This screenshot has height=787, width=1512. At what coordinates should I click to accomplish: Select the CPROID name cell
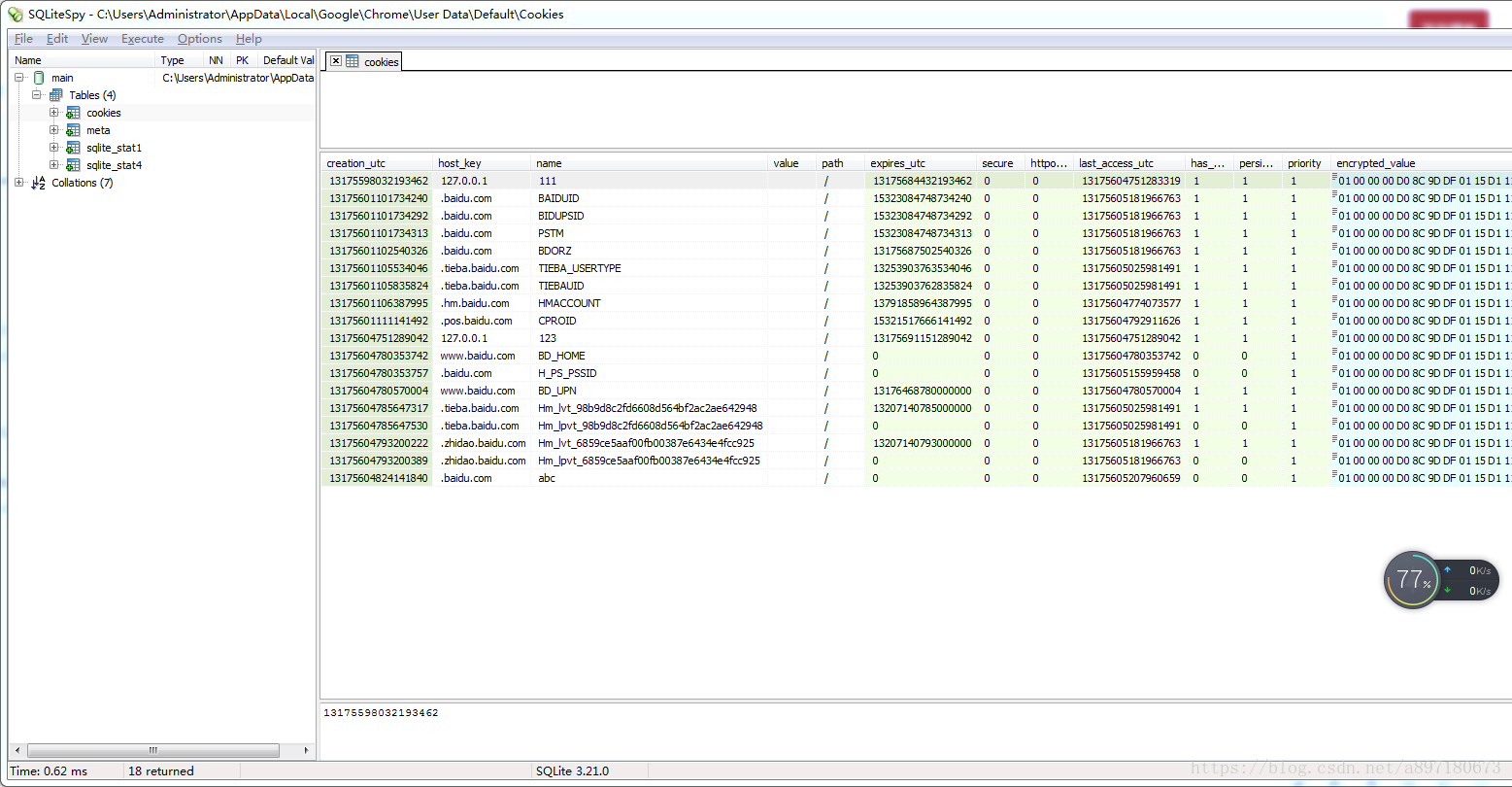point(650,321)
